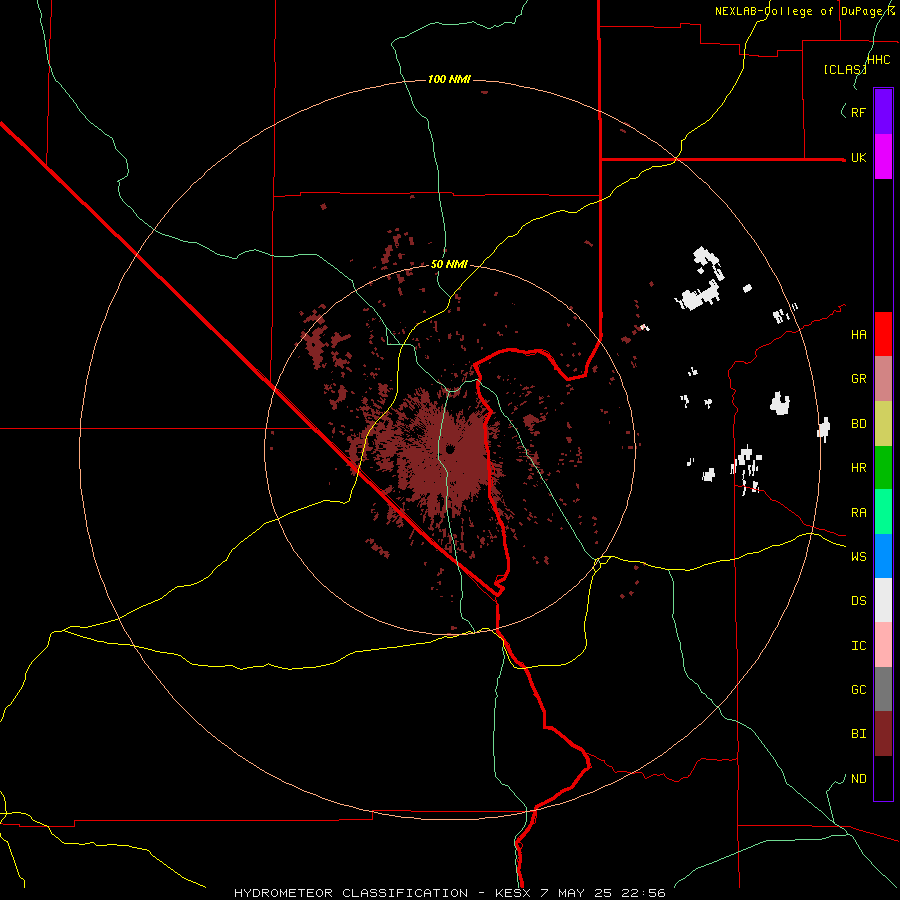Click the GR legend label text
Screen dimensions: 900x900
click(858, 379)
